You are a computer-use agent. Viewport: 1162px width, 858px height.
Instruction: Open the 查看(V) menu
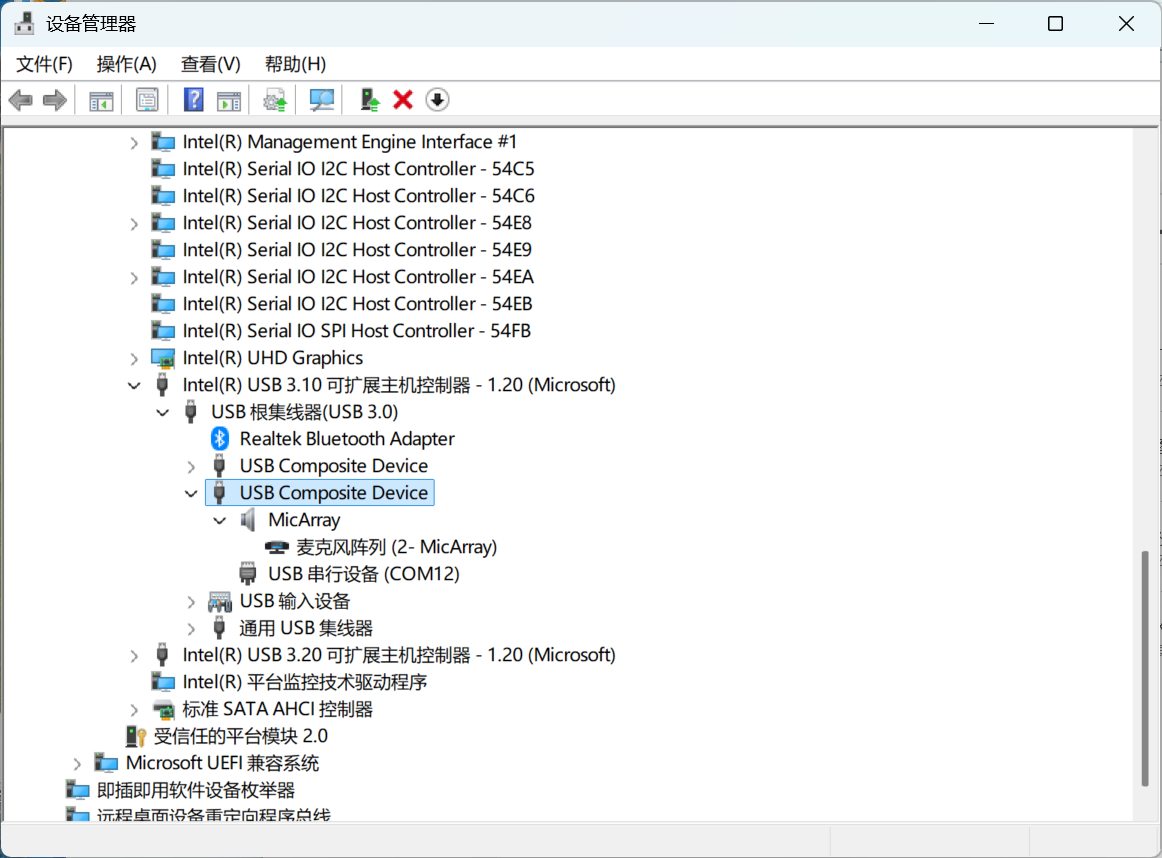210,64
